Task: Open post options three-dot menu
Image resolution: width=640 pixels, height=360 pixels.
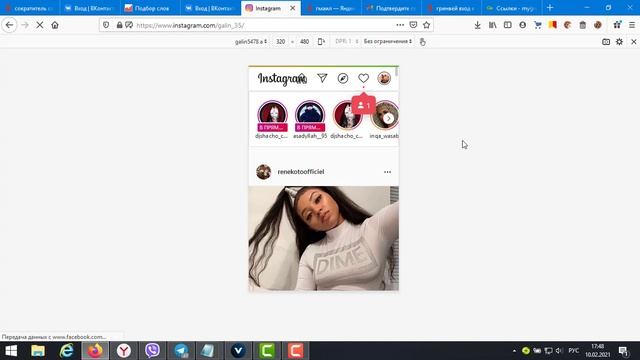Action: coord(387,172)
